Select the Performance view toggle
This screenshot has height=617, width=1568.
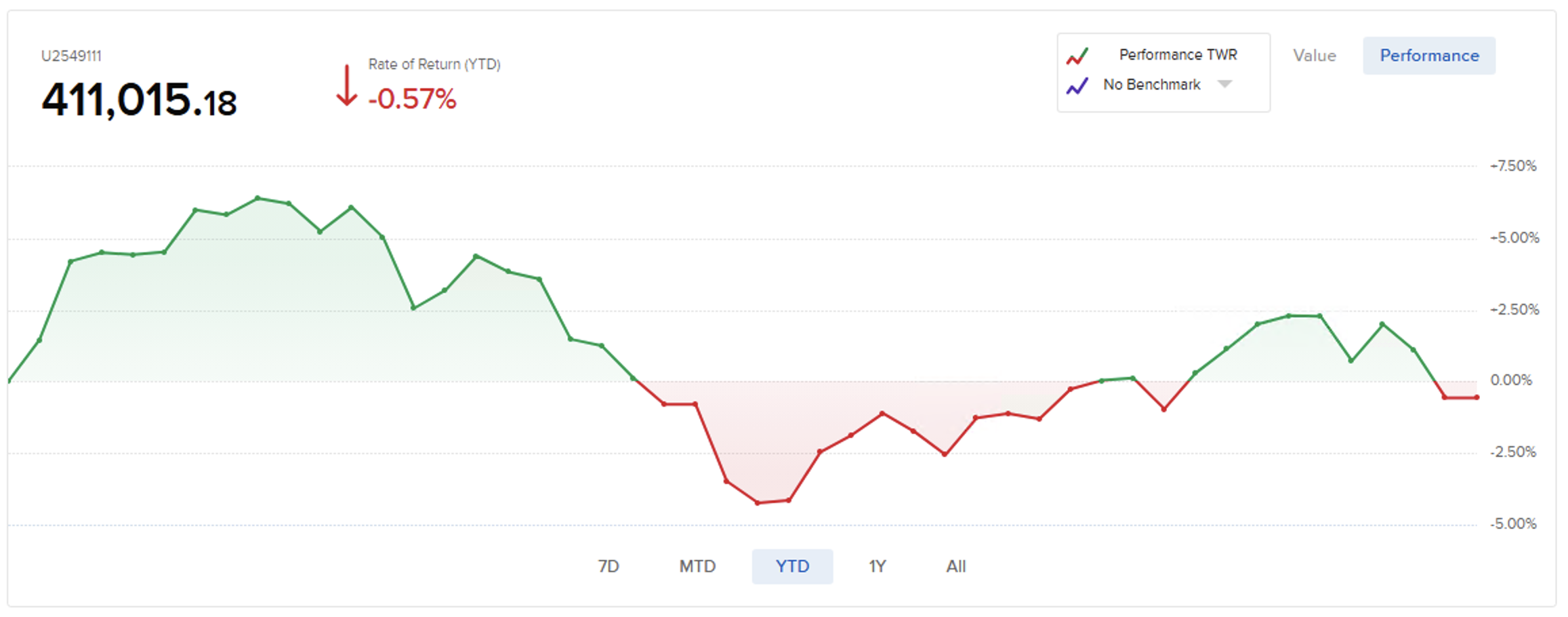(1428, 56)
